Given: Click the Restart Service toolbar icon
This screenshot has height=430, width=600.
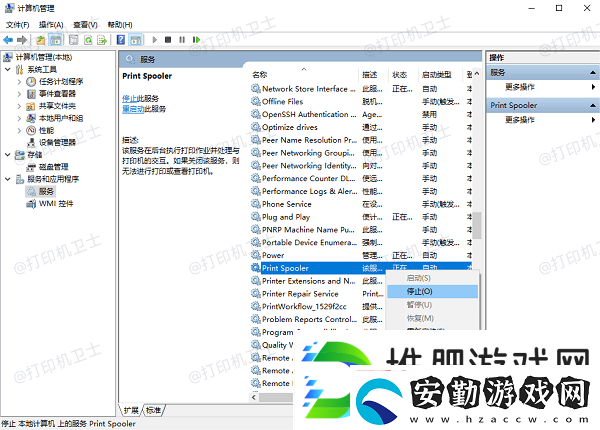Looking at the screenshot, I should [x=196, y=39].
